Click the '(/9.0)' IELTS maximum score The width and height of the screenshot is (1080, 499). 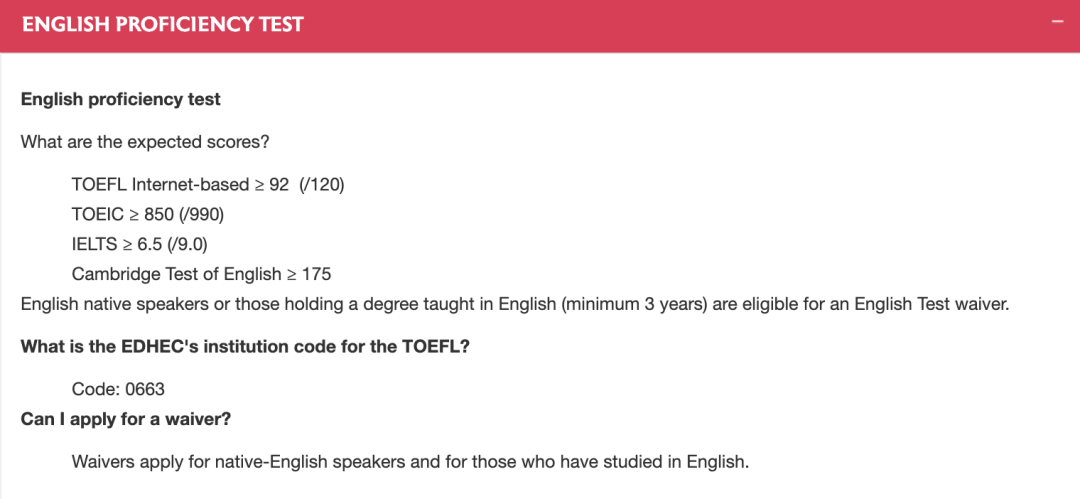187,244
